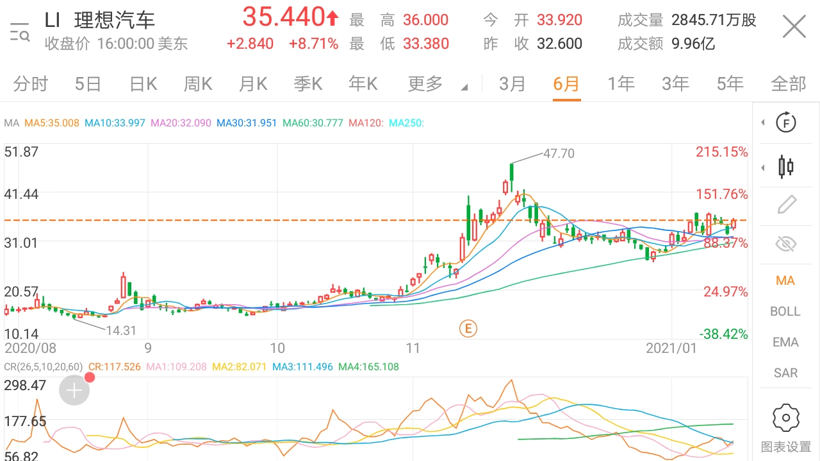Select the pencil drawing tool
Screen dimensions: 820x461
coord(786,204)
